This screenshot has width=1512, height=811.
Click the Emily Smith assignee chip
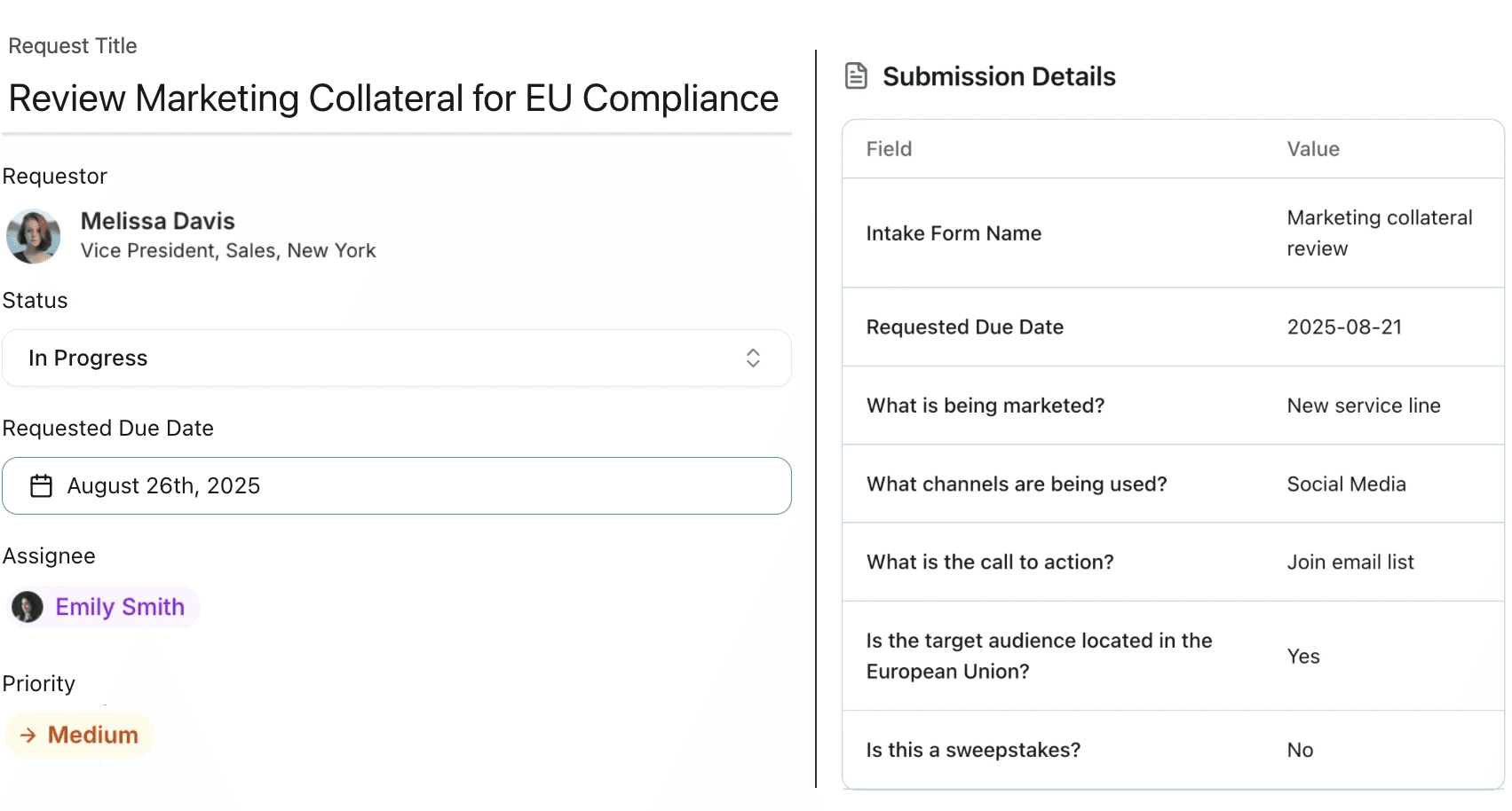[103, 607]
